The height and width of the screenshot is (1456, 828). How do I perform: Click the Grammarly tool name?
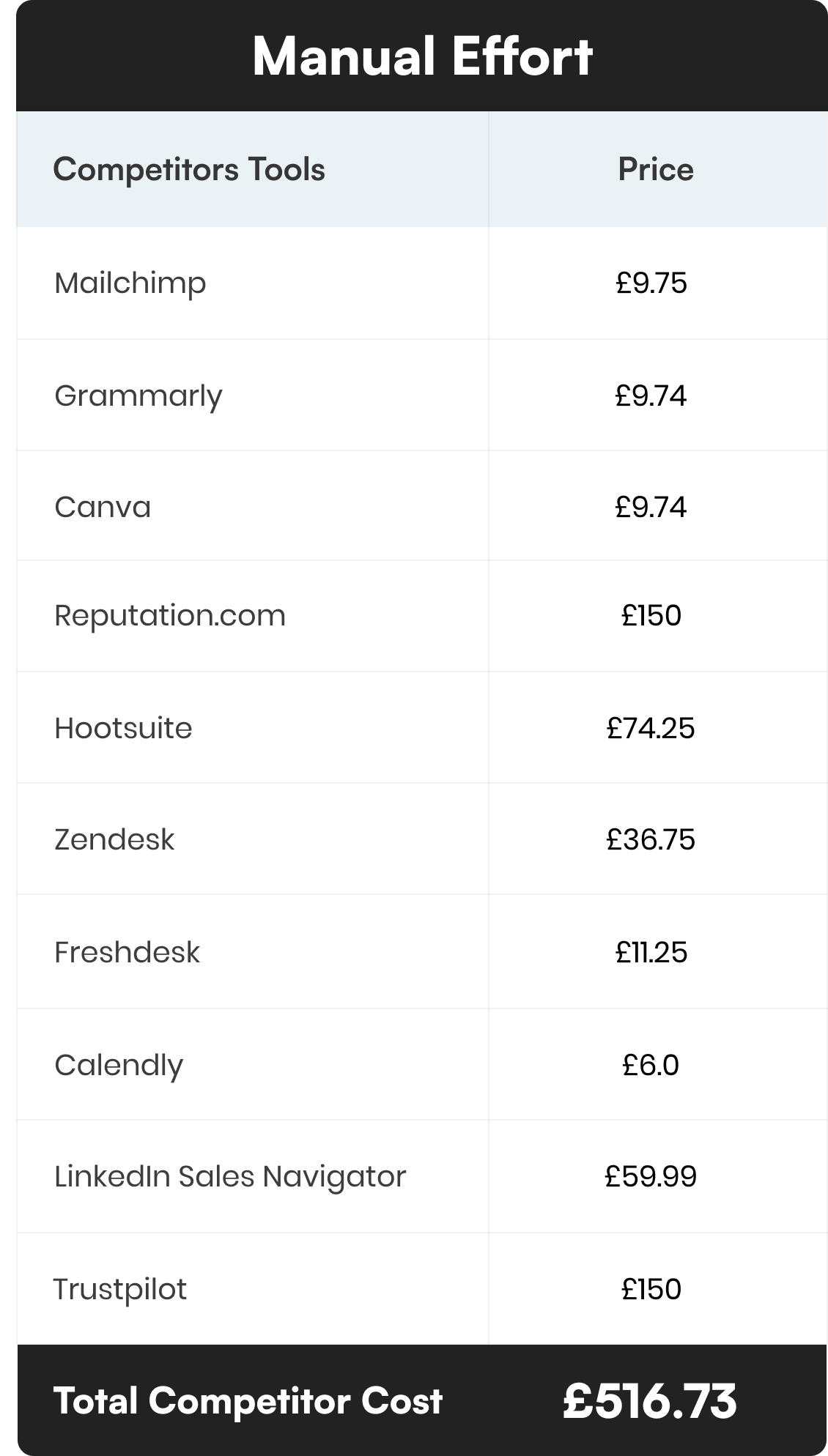pyautogui.click(x=138, y=396)
